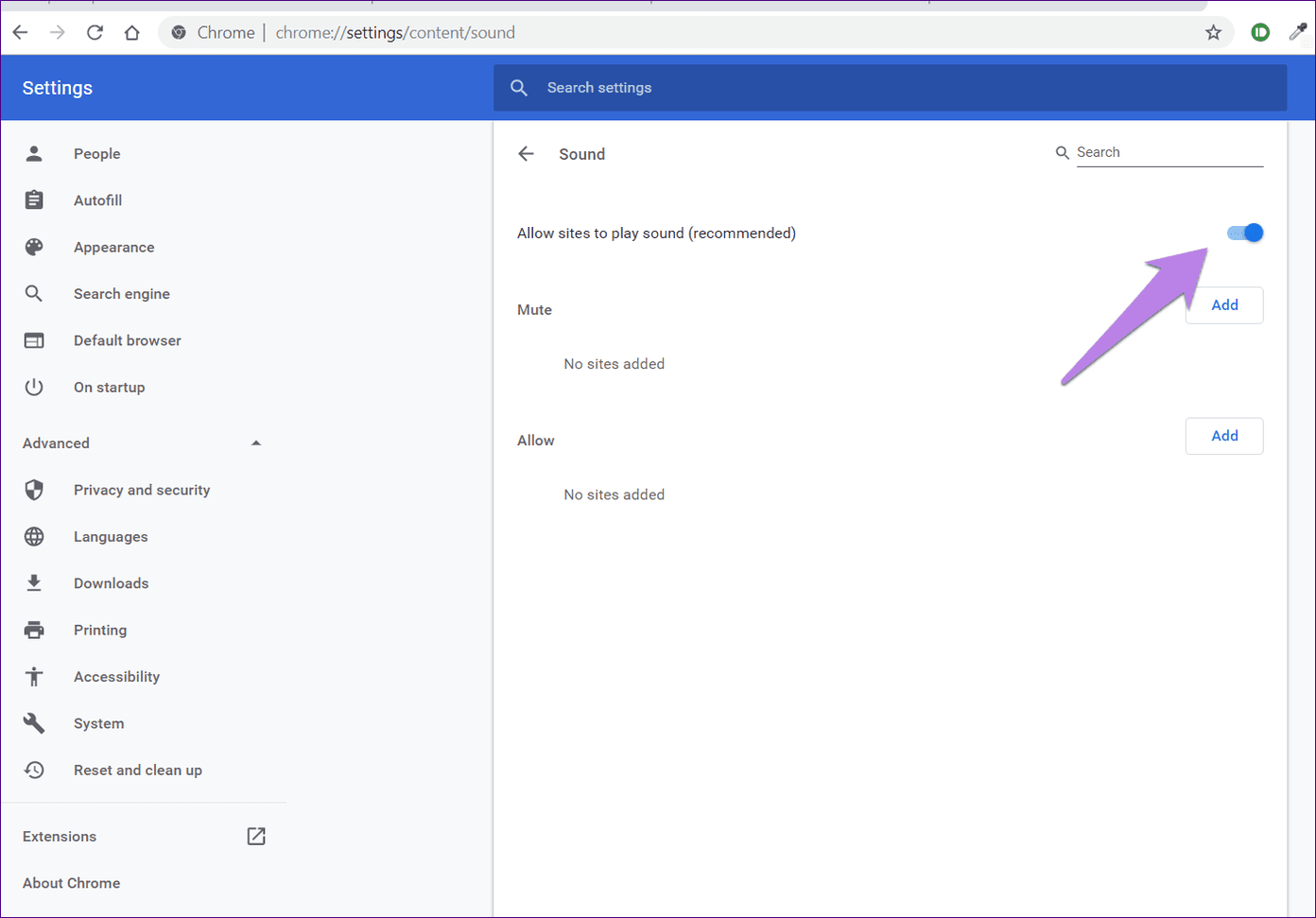Select the People icon in the sidebar

point(34,153)
